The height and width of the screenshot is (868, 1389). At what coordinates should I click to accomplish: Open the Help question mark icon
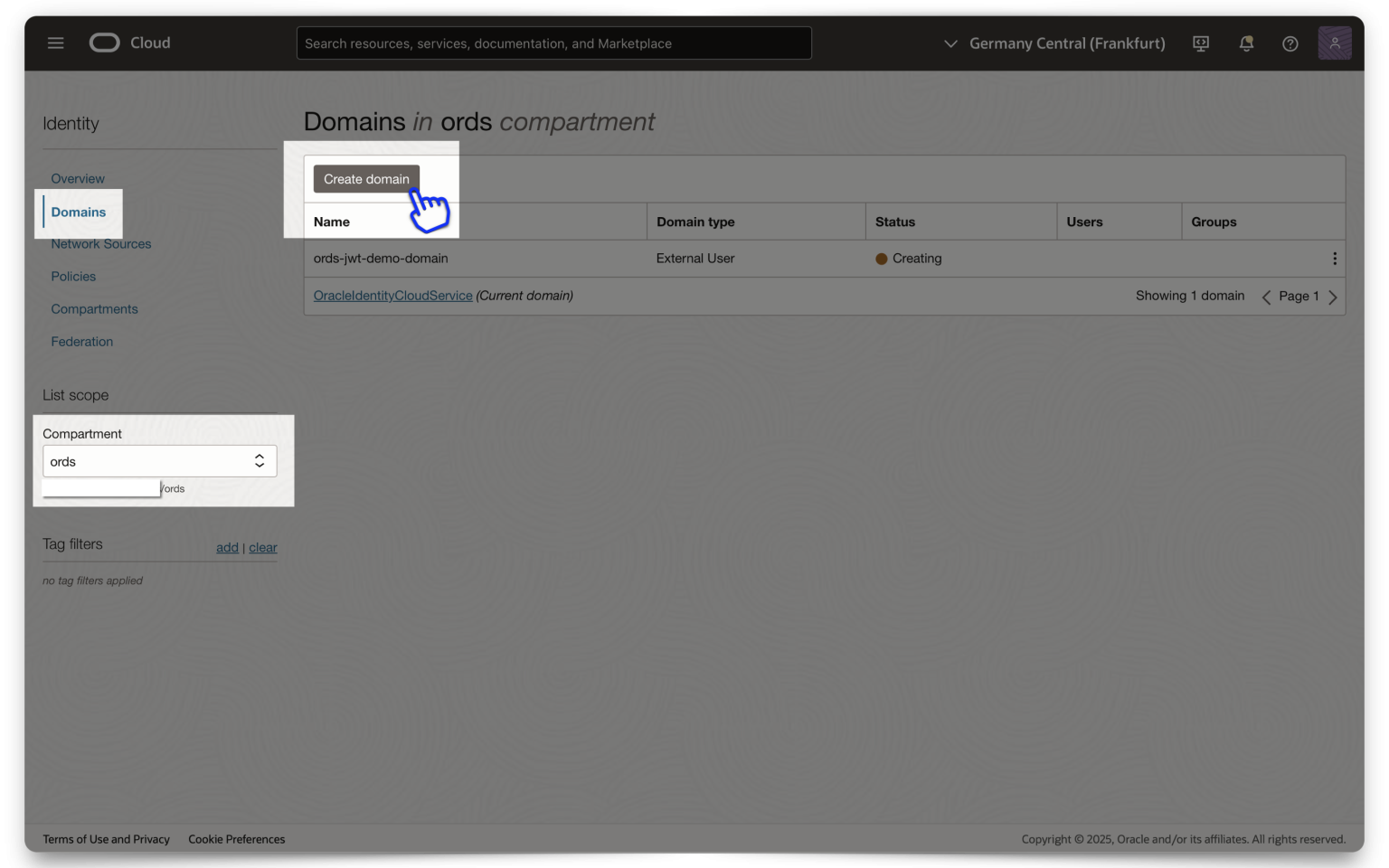[x=1290, y=42]
